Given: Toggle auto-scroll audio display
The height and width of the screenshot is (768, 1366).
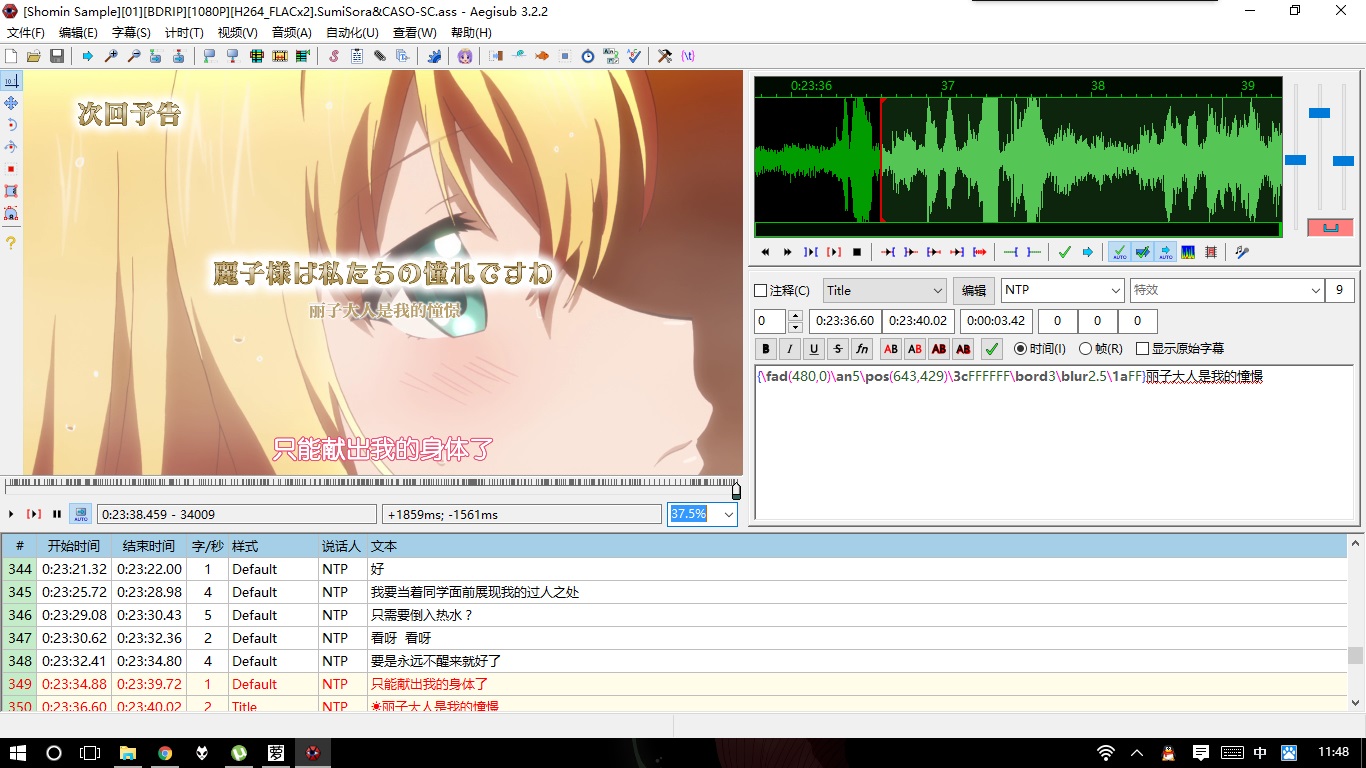Looking at the screenshot, I should pyautogui.click(x=1165, y=252).
